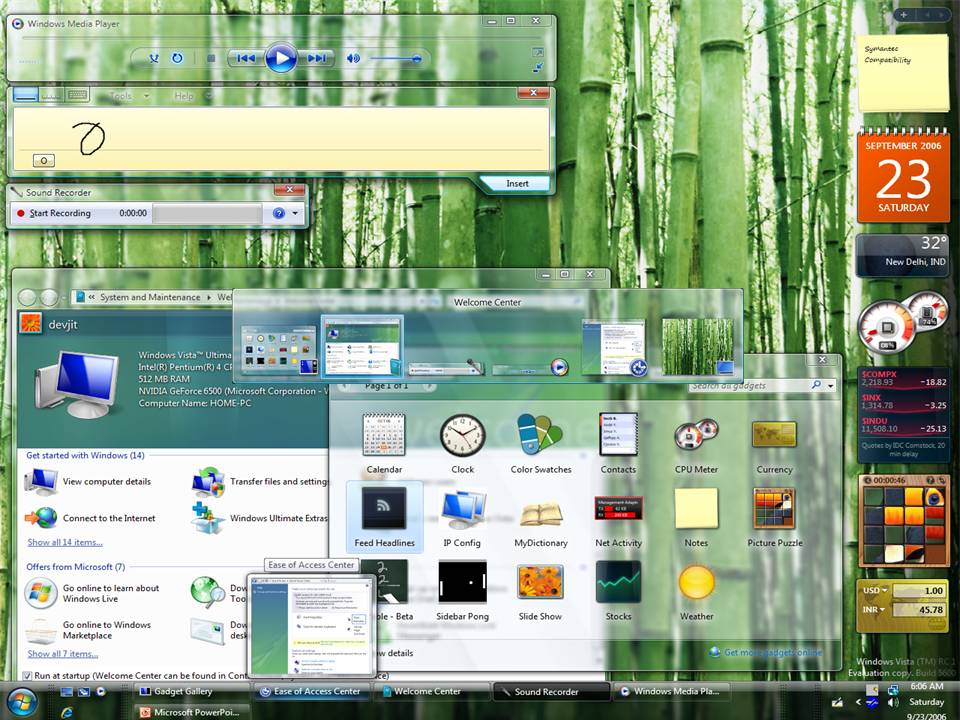Pick the Weather gadget icon
Image resolution: width=960 pixels, height=720 pixels.
(696, 582)
